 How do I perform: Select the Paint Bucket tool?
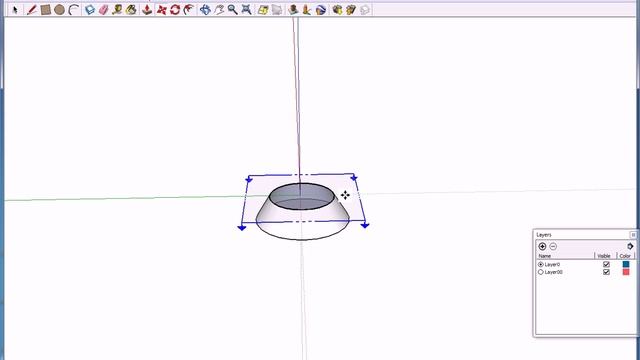coord(131,9)
